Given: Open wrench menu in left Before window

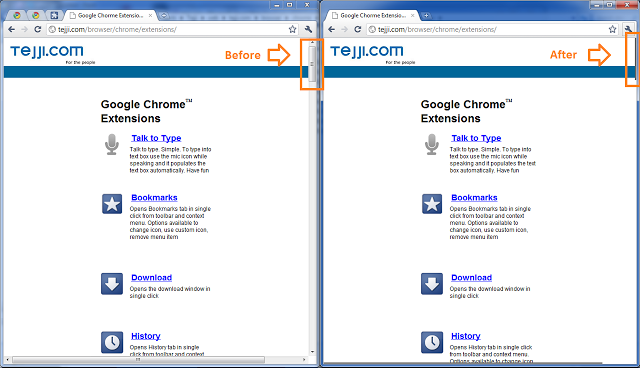Looking at the screenshot, I should [x=309, y=29].
